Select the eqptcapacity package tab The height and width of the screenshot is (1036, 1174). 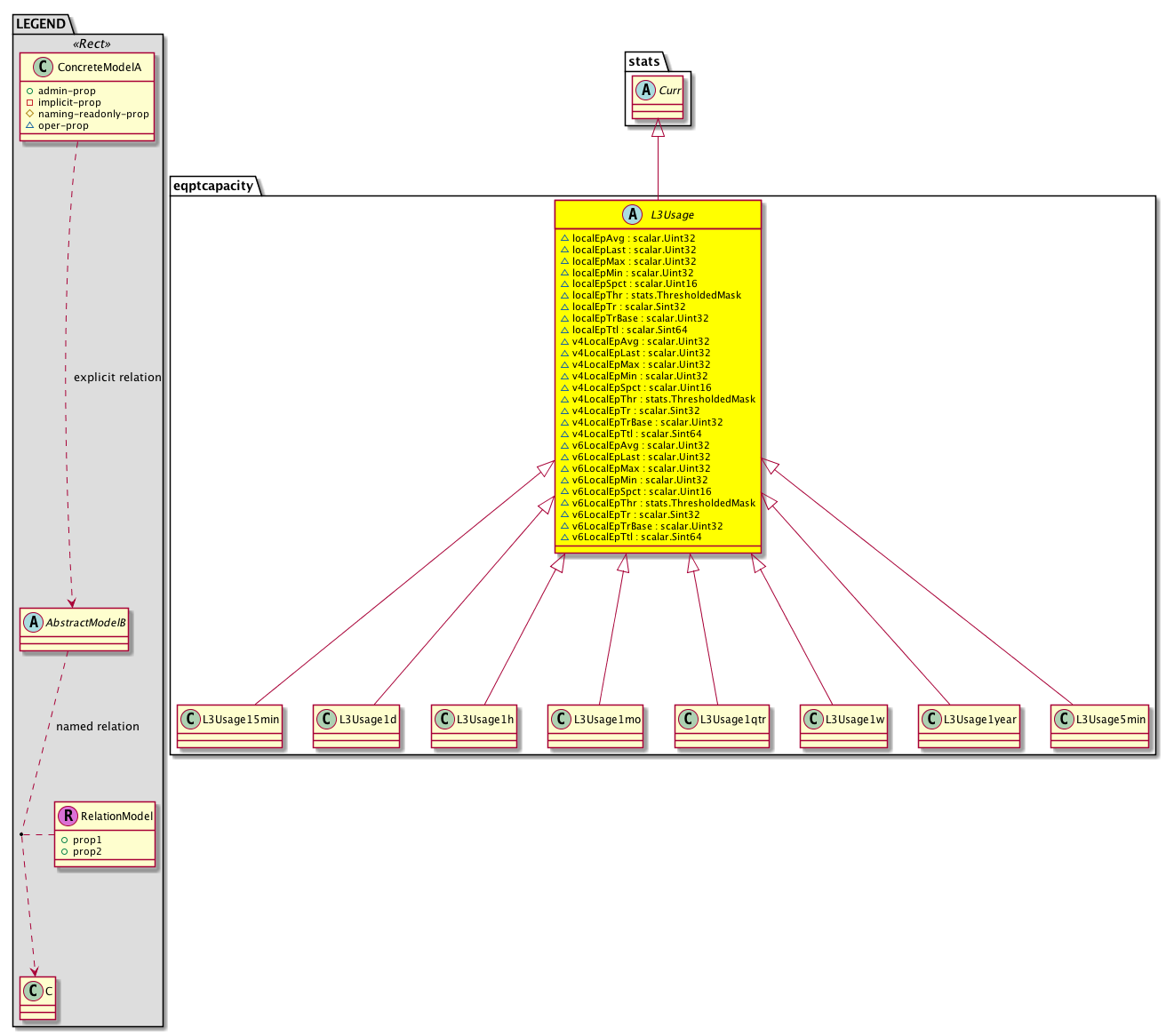pos(213,186)
